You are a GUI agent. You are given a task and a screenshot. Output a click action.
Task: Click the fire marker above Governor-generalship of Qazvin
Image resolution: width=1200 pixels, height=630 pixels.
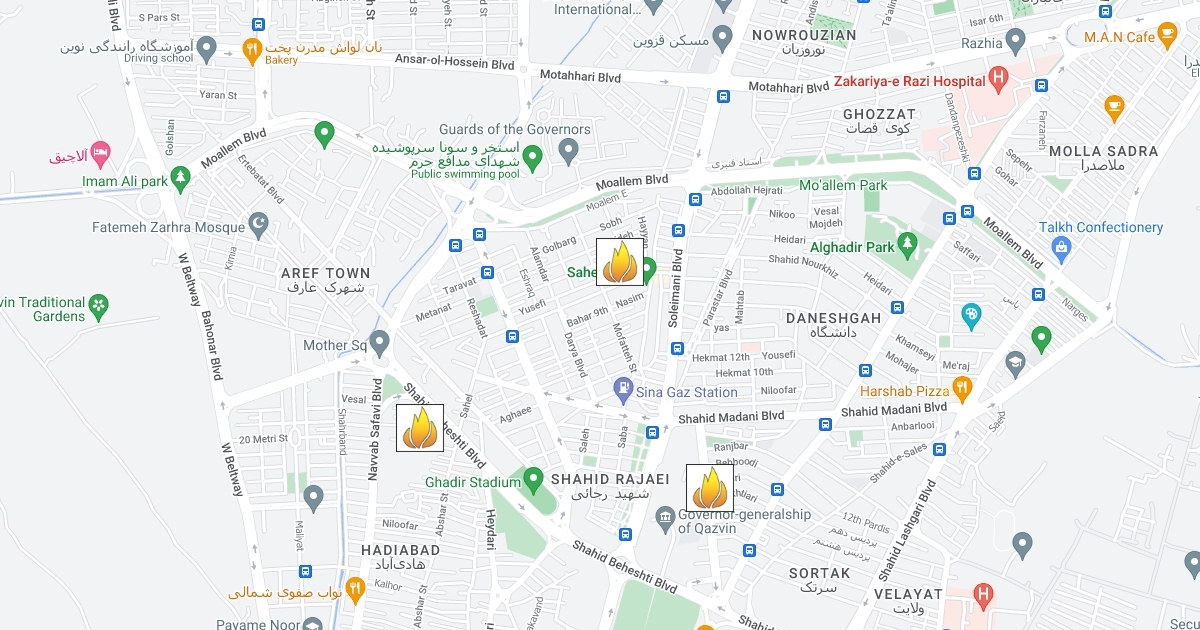coord(710,488)
